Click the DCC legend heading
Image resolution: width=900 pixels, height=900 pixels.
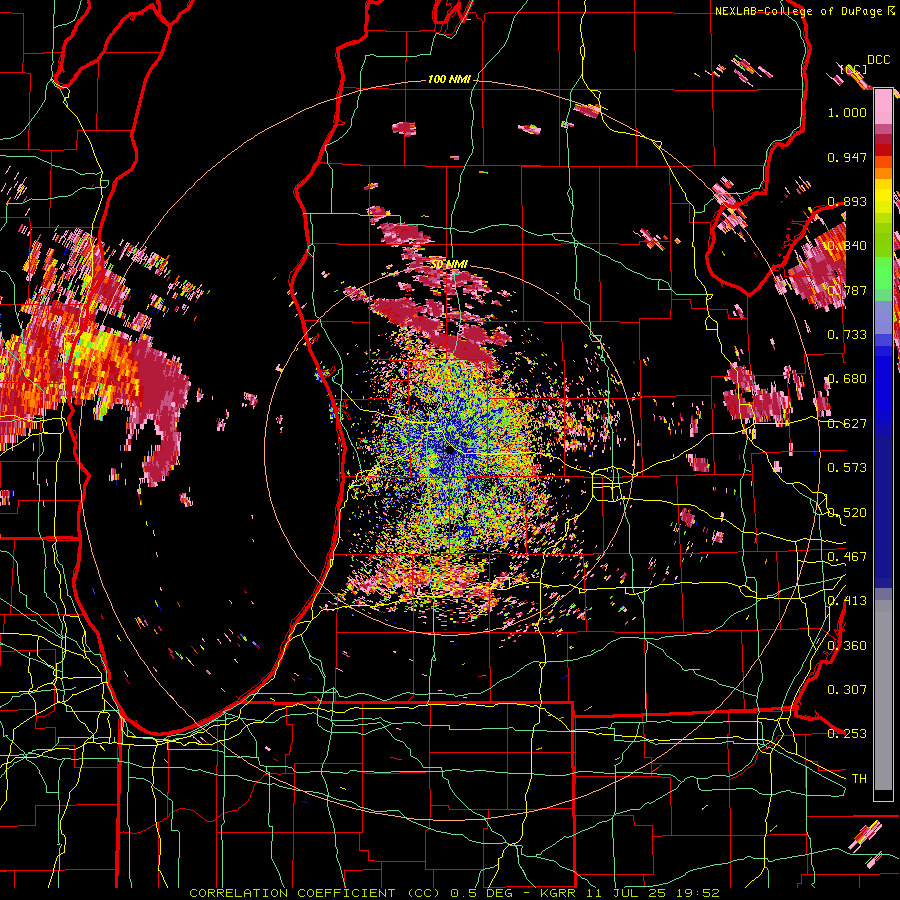878,60
